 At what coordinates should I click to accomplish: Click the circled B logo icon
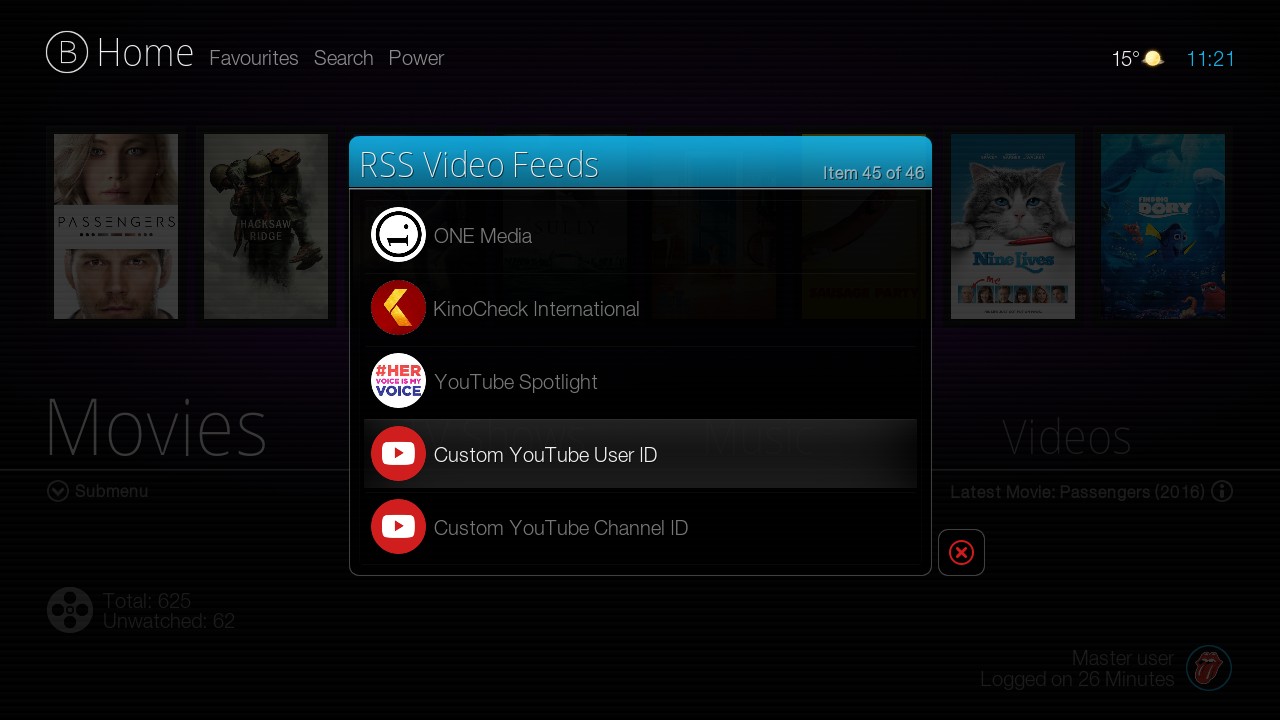(67, 52)
